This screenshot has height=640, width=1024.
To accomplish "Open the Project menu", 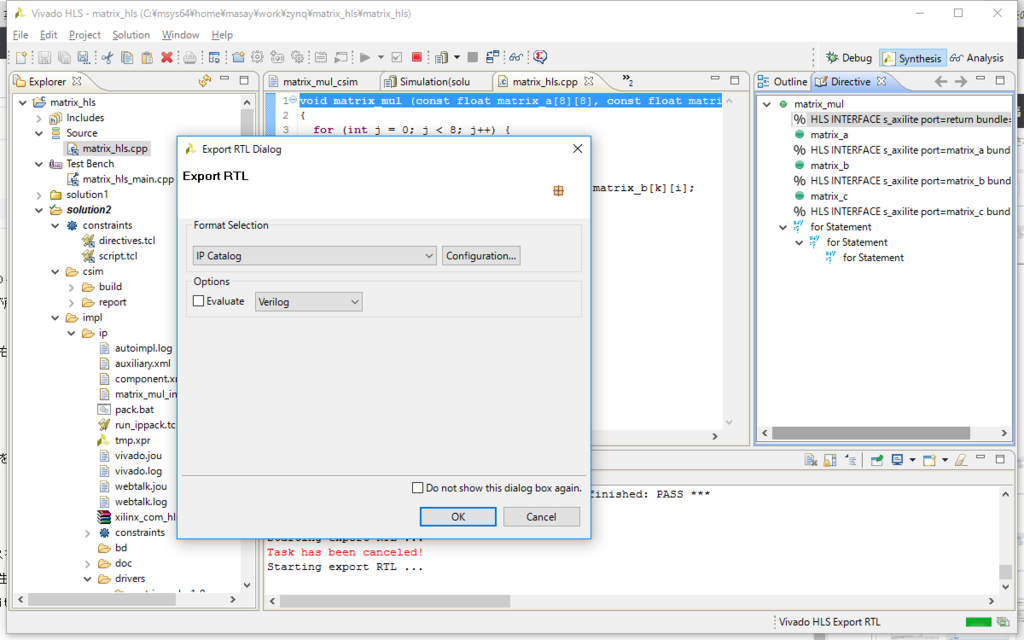I will click(x=84, y=35).
